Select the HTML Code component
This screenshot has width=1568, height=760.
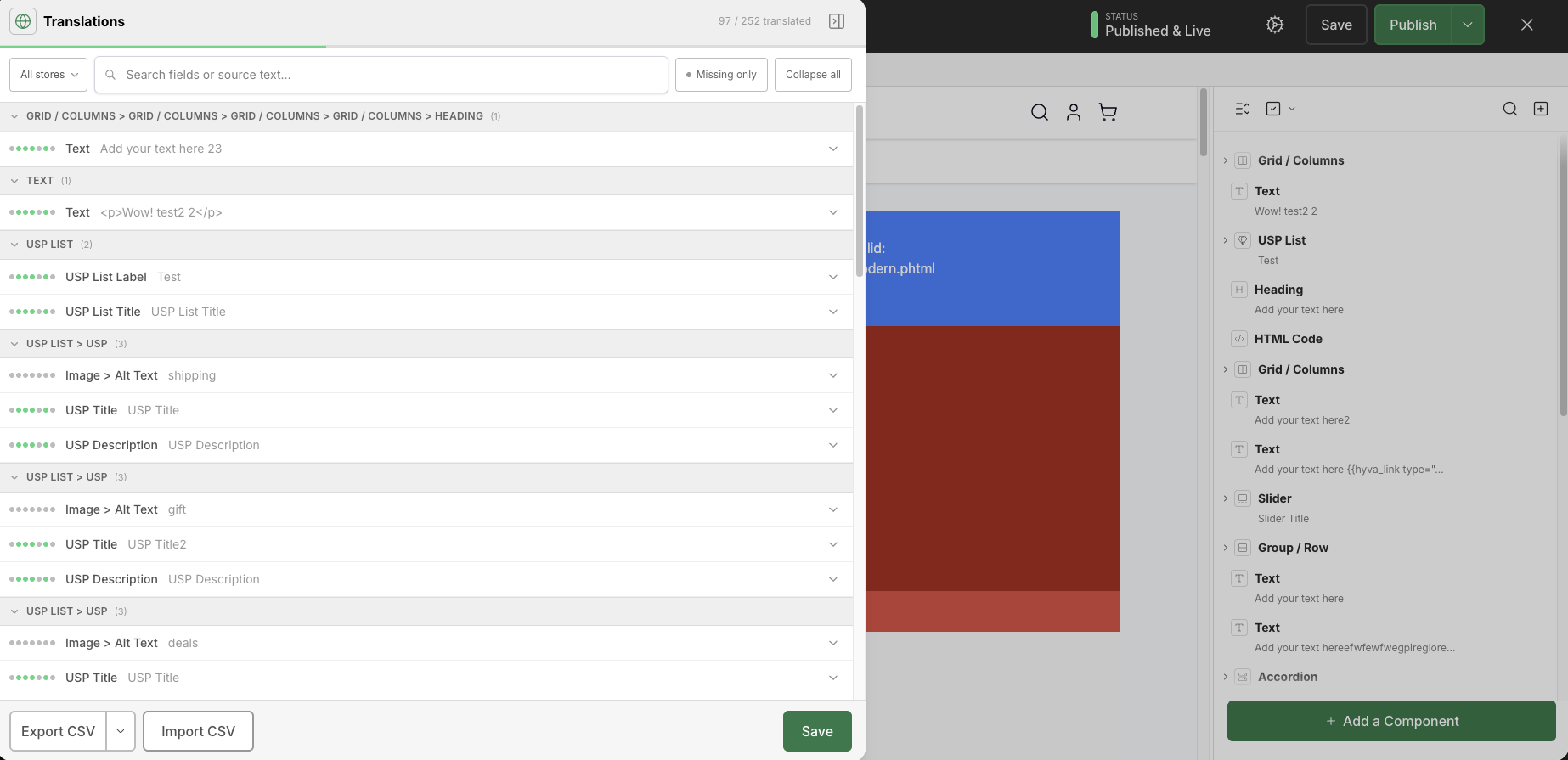coord(1288,339)
